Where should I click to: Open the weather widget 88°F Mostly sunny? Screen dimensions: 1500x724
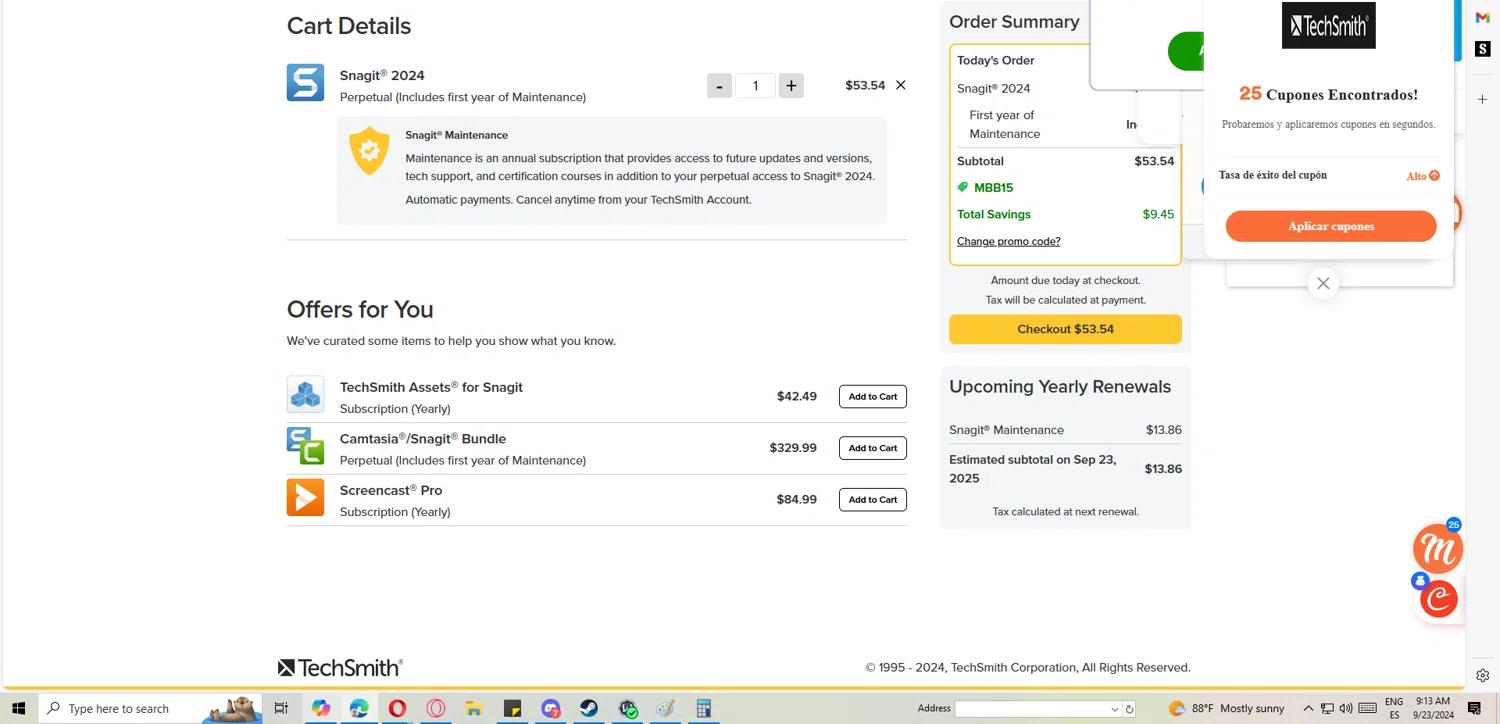1226,708
